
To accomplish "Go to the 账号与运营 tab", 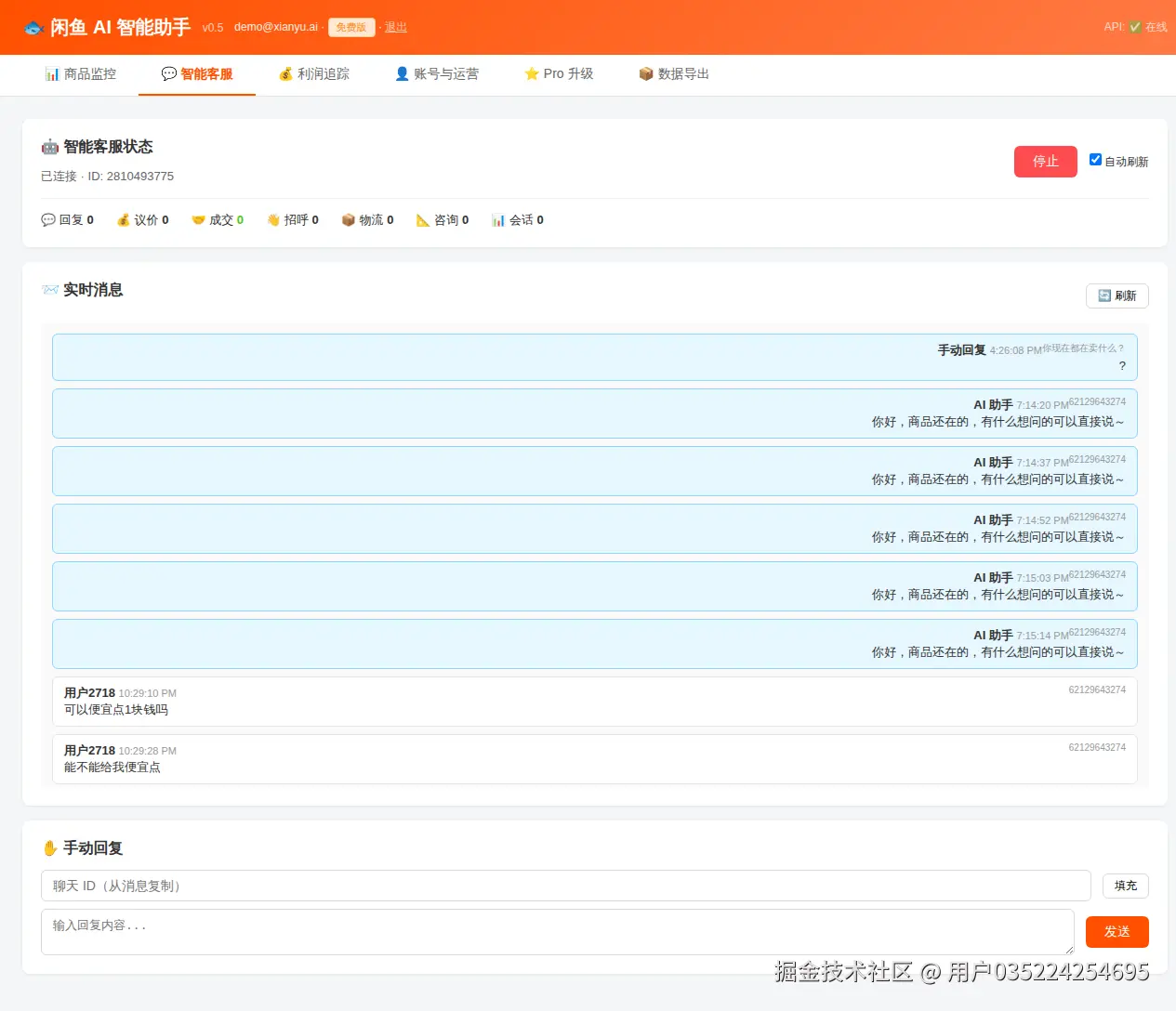I will pos(437,74).
